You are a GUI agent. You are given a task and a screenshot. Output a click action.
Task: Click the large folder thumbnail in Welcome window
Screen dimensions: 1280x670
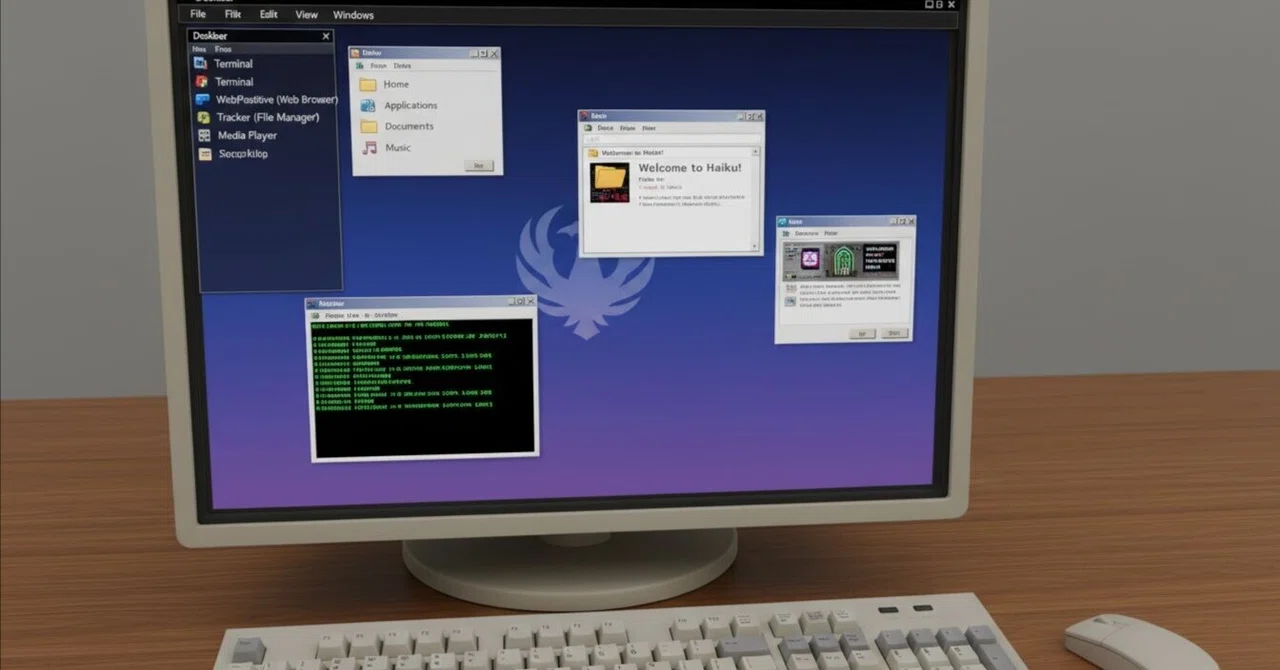point(610,182)
